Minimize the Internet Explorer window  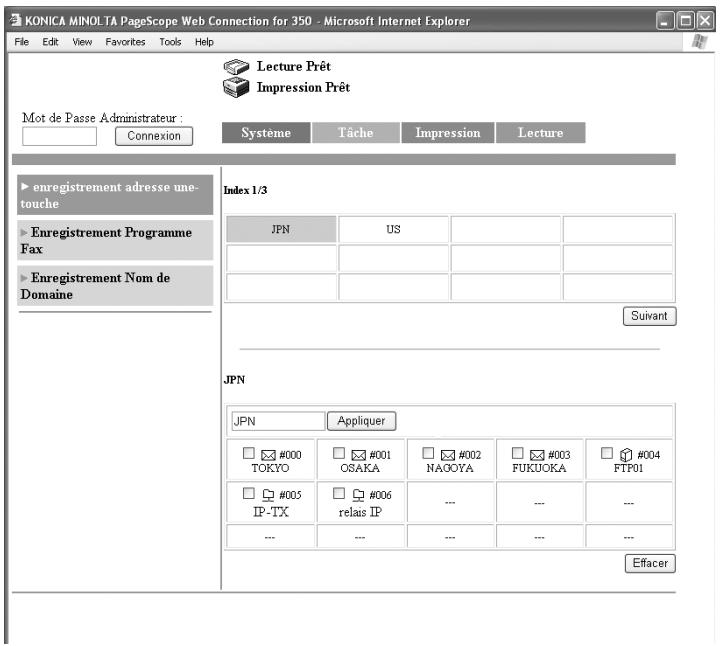[x=665, y=21]
